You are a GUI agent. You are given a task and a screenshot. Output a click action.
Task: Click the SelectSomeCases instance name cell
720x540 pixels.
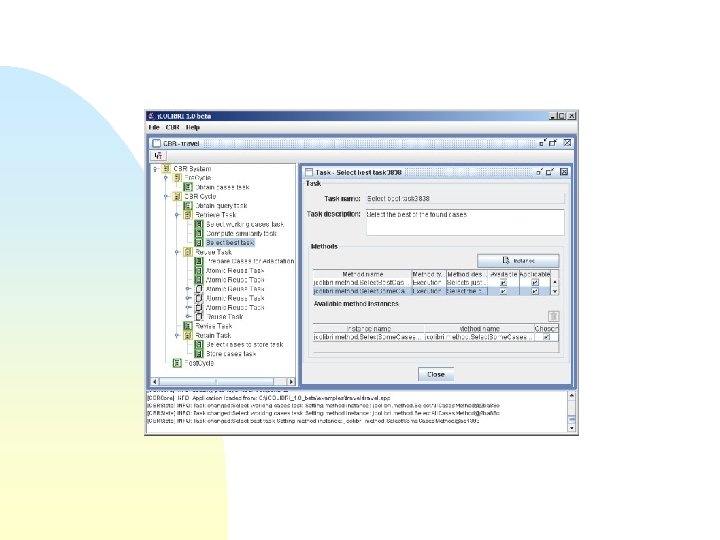click(369, 337)
